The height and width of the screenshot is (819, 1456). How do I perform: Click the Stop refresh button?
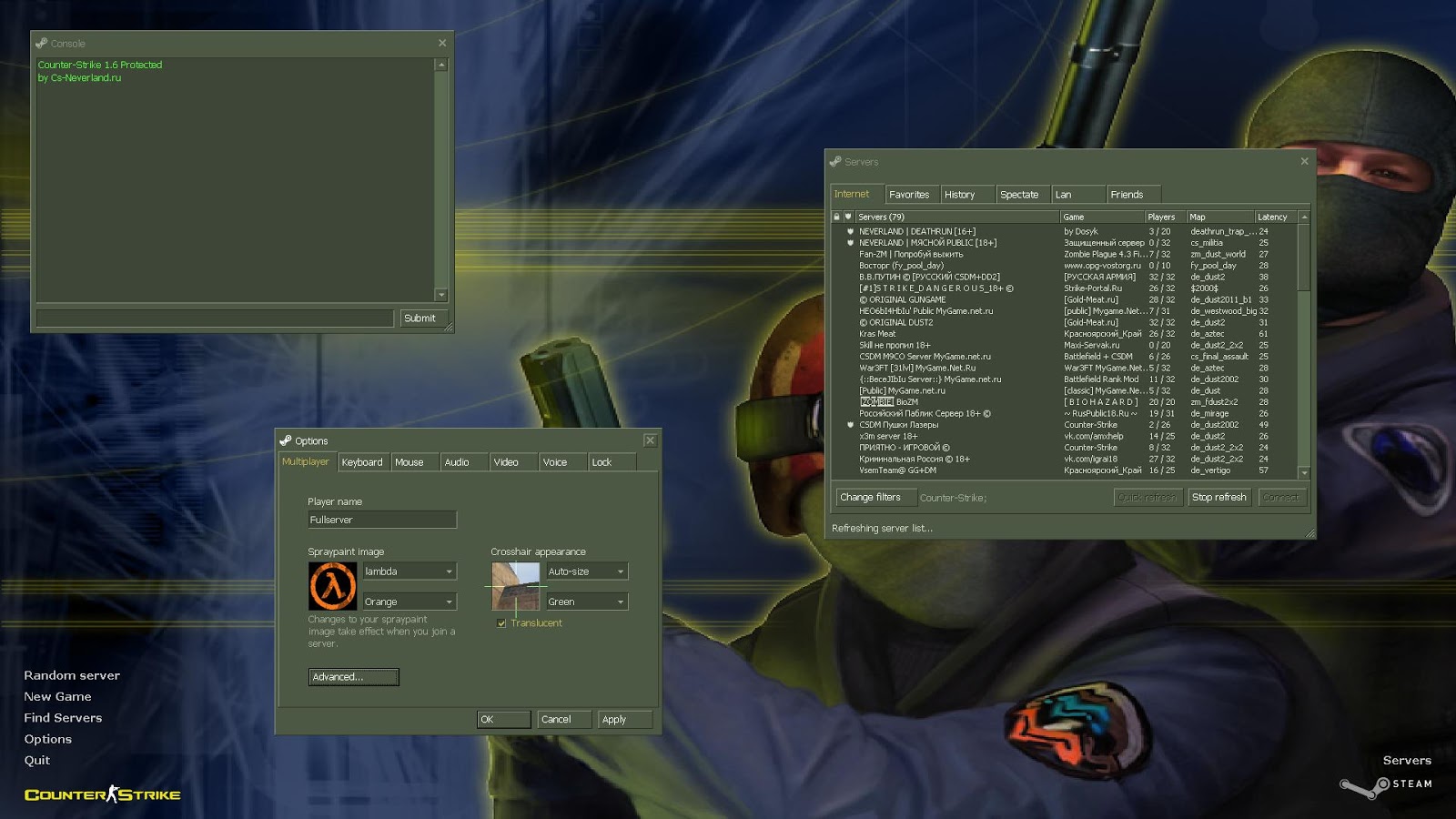[x=1219, y=498]
